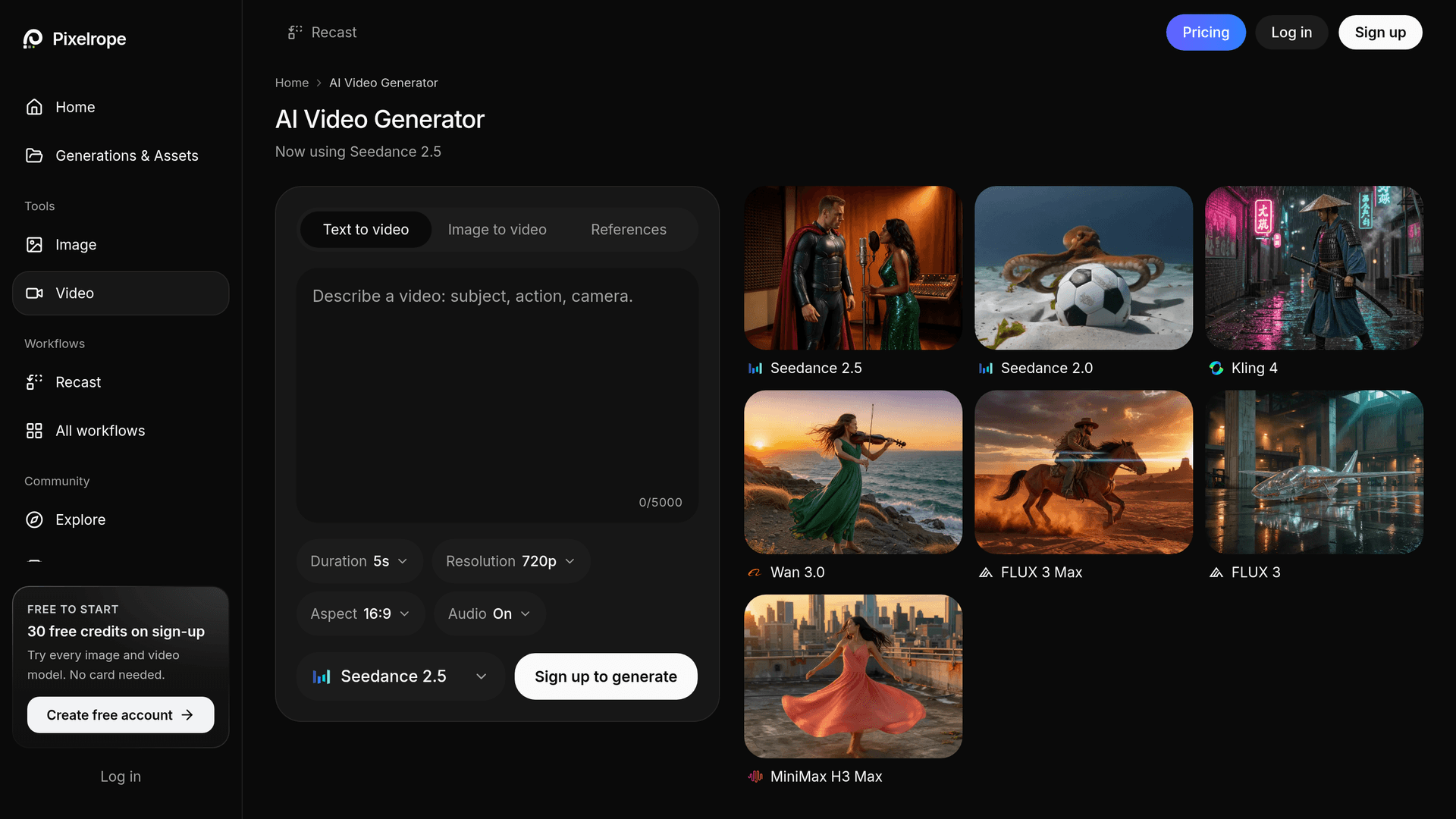This screenshot has width=1456, height=819.
Task: Open the samurai neon street thumbnail
Action: coord(1314,268)
